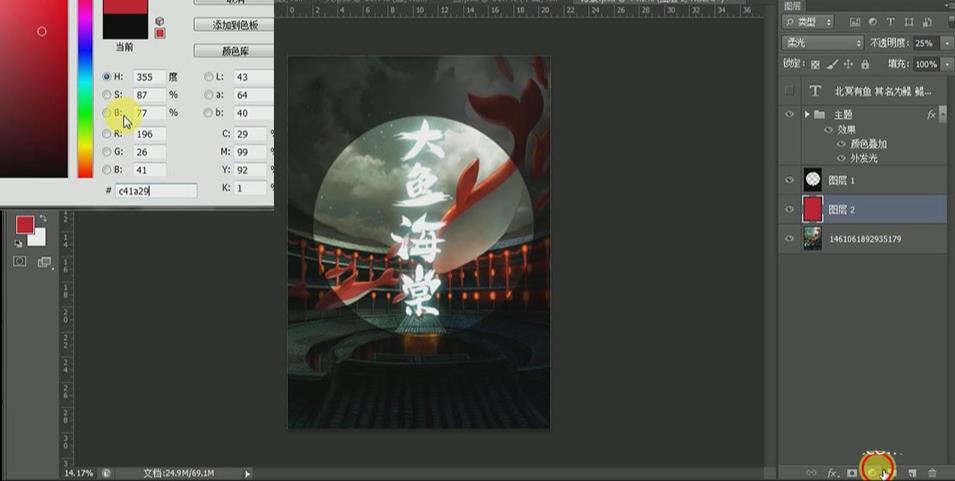Hide the 效果 effects entry
955x481 pixels.
[828, 130]
